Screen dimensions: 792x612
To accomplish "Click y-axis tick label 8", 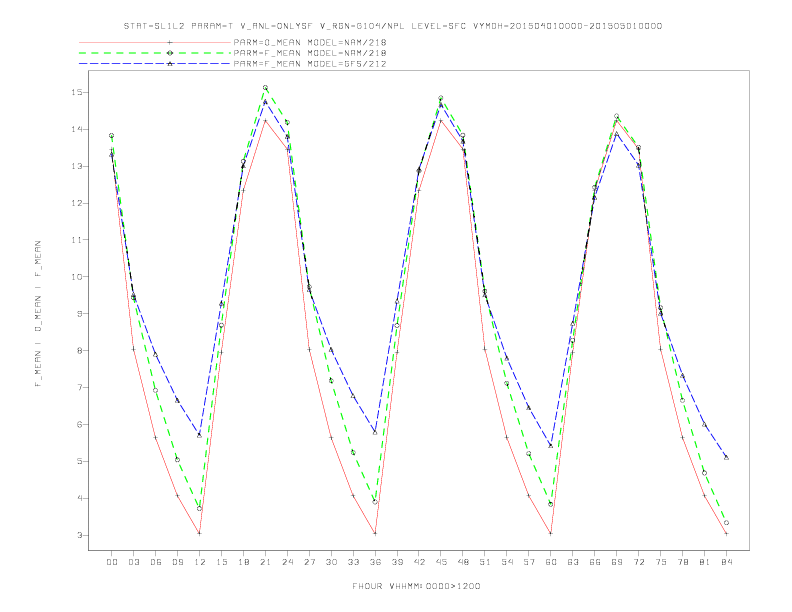I will click(79, 350).
